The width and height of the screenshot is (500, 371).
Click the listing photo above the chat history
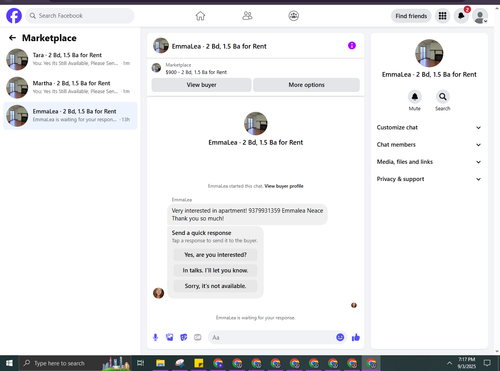tap(256, 124)
